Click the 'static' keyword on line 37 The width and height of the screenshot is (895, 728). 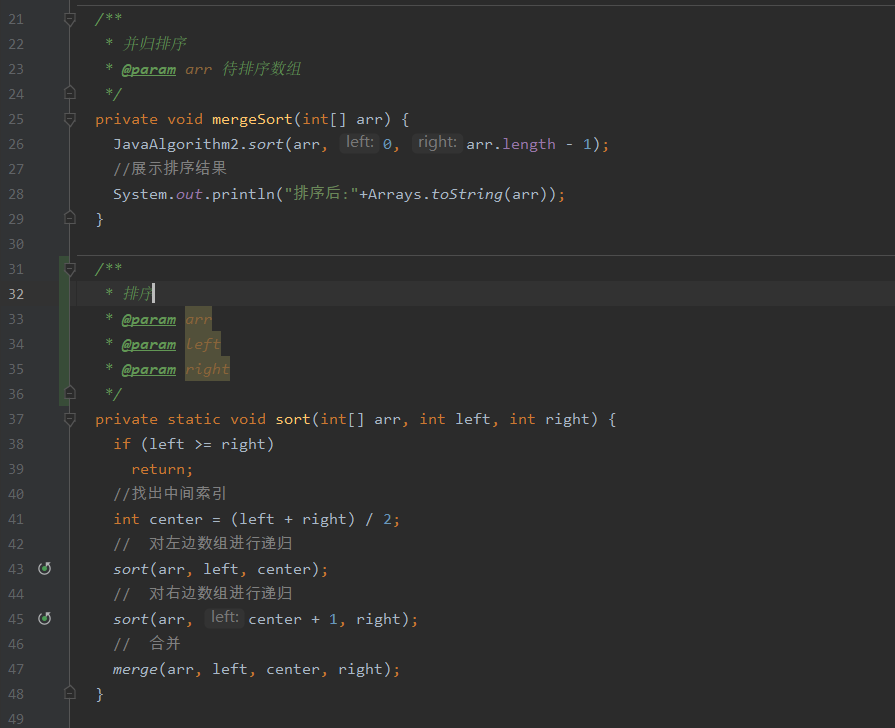pos(193,420)
